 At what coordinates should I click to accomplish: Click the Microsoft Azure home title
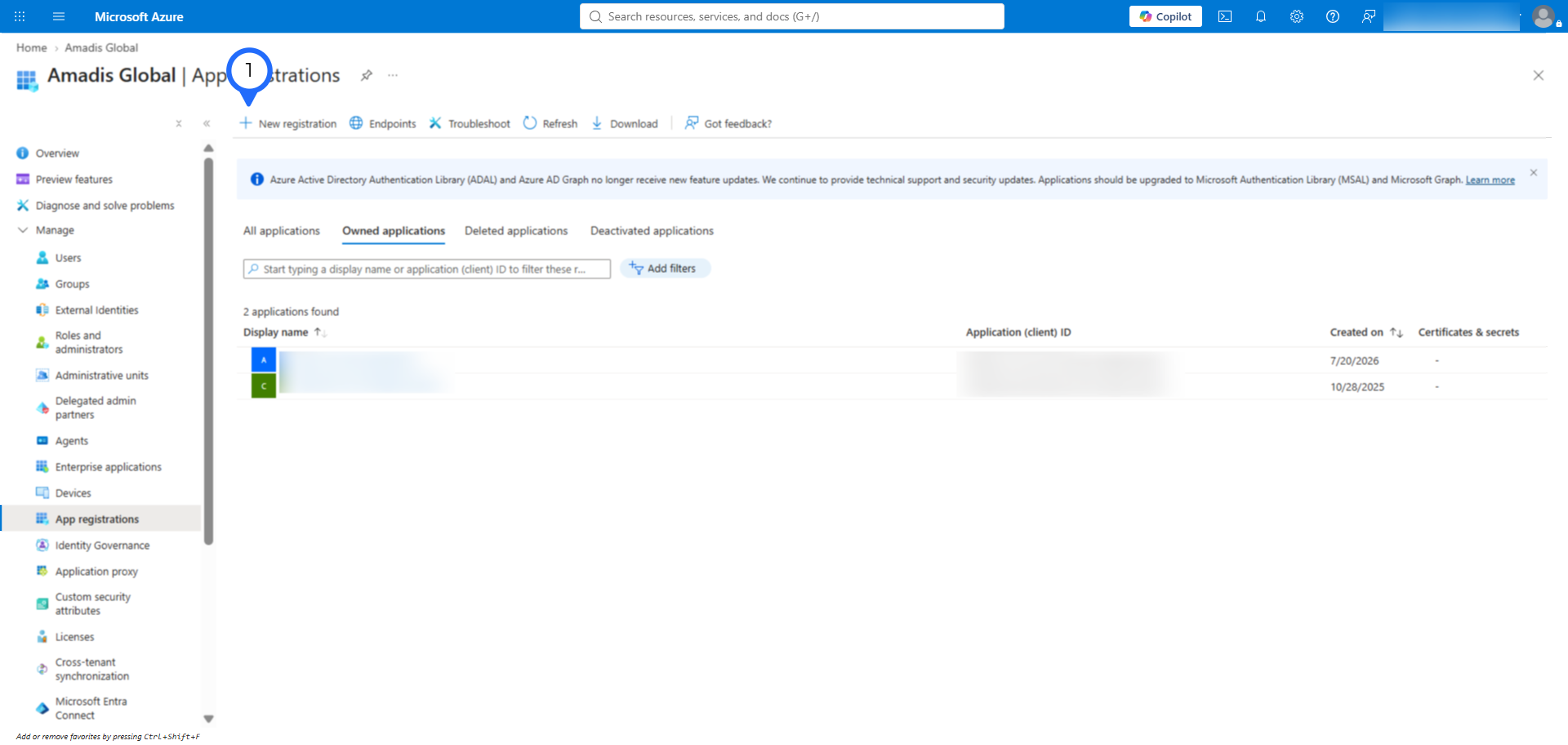pyautogui.click(x=139, y=16)
